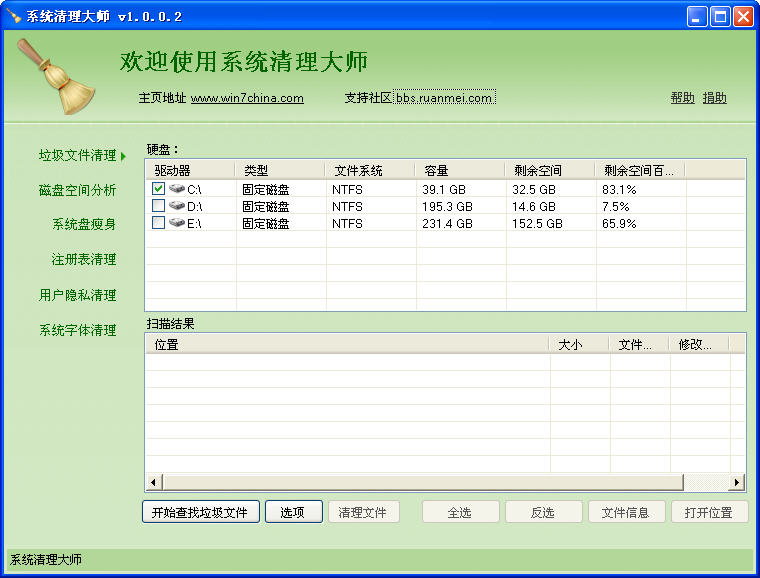Click the 选项 button
The width and height of the screenshot is (760, 578).
tap(293, 512)
